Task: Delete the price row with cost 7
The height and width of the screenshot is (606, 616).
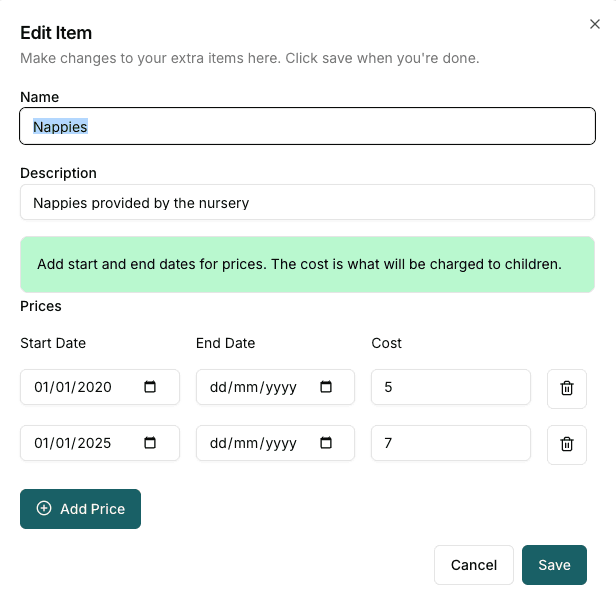Action: pos(566,444)
